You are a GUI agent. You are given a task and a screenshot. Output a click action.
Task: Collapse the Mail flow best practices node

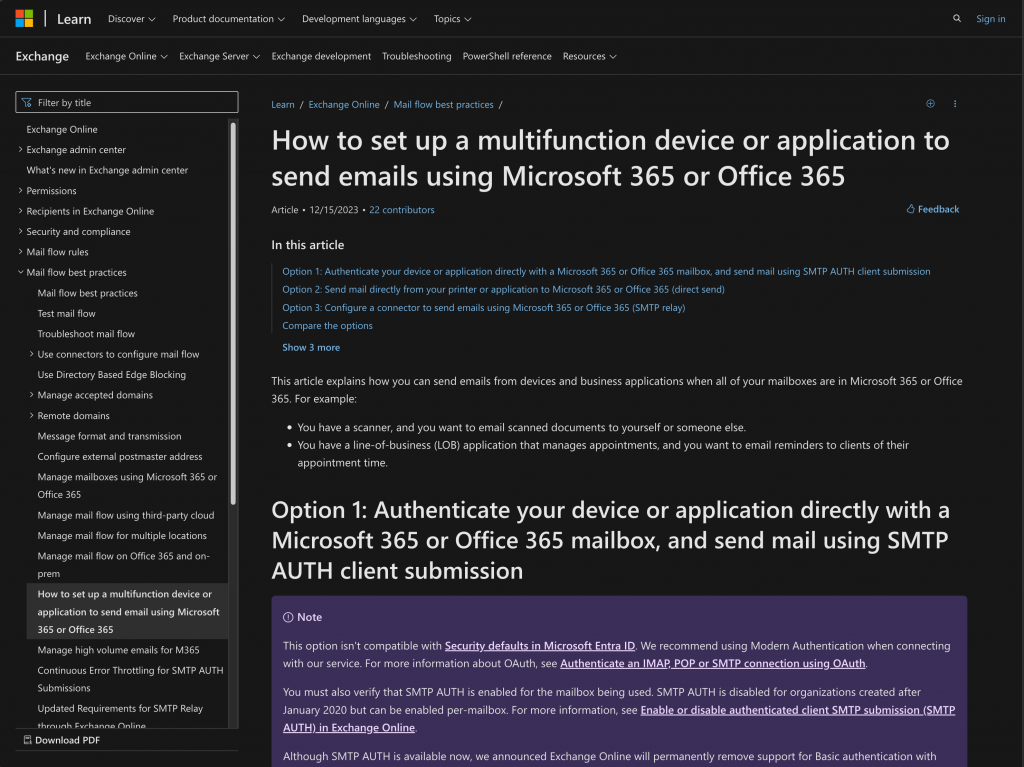pos(21,272)
